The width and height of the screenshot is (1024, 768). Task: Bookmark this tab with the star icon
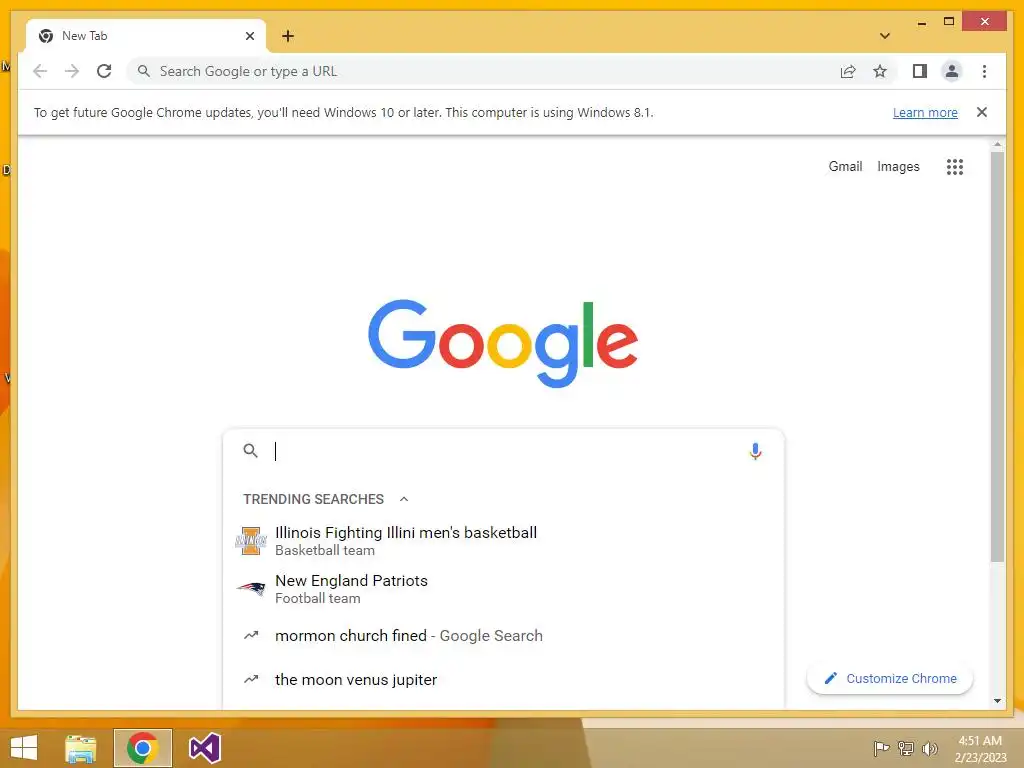click(x=880, y=71)
